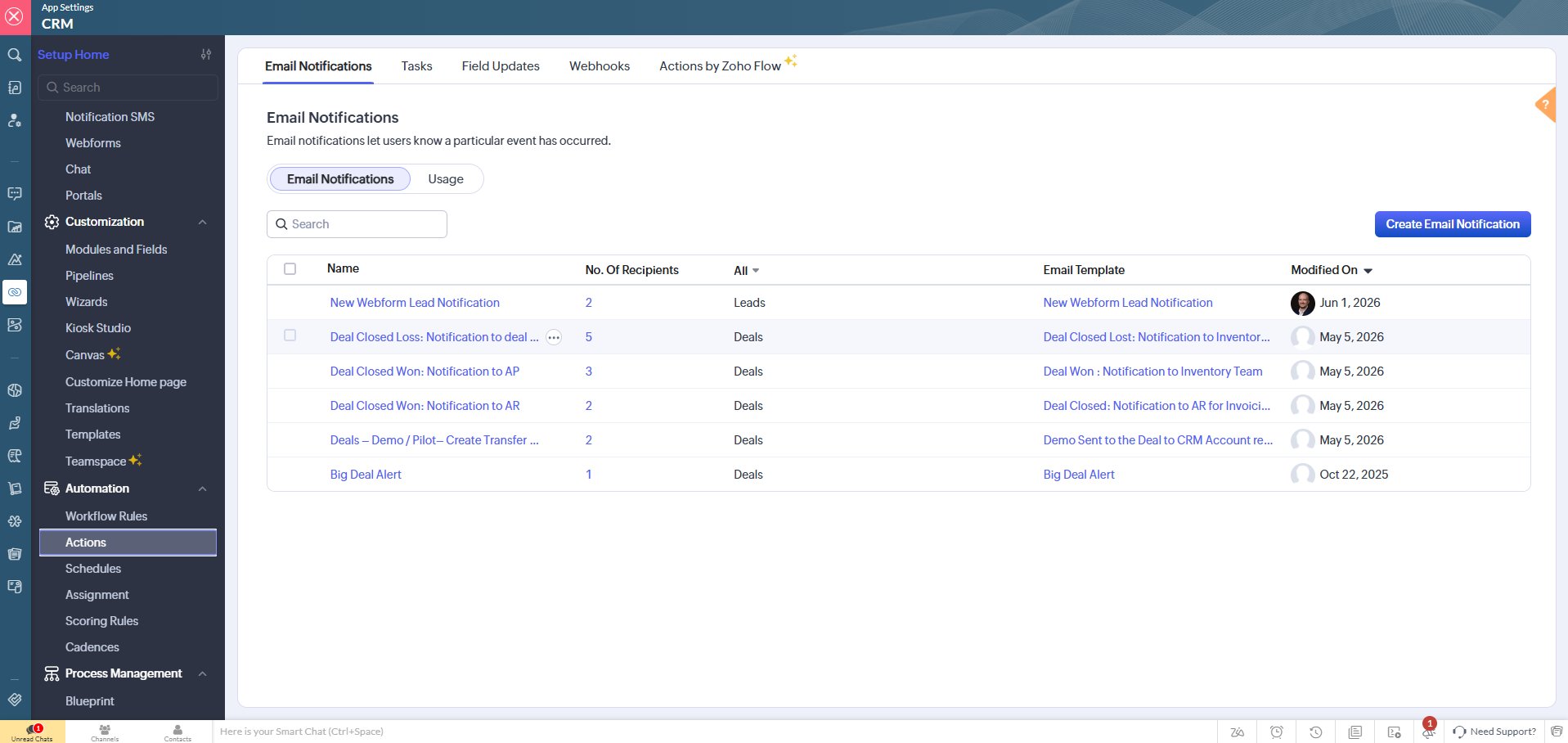
Task: Select the Email Notifications pill toggle
Action: [x=340, y=179]
